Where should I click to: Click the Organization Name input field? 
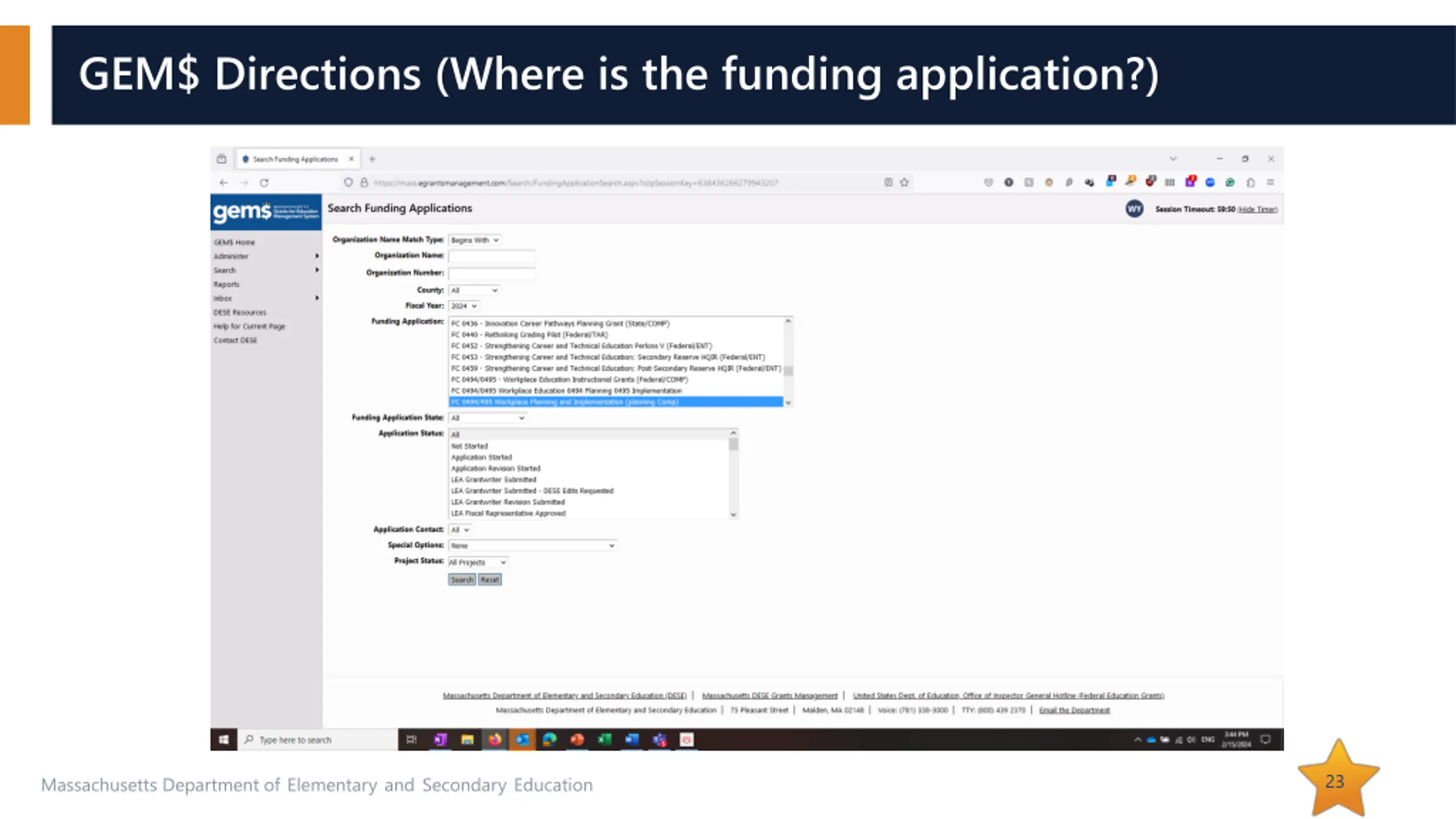coord(492,256)
